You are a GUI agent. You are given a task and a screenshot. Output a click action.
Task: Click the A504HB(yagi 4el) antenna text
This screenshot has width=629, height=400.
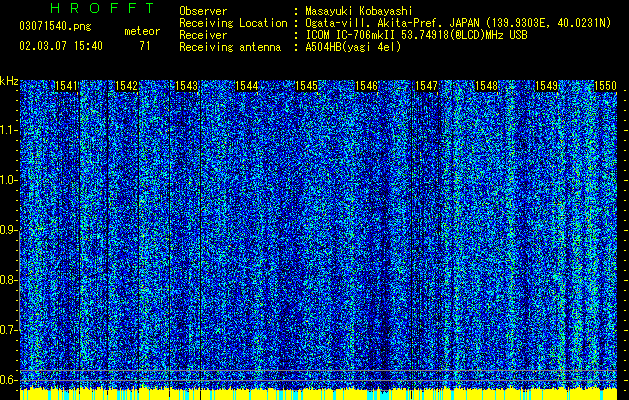[x=353, y=47]
